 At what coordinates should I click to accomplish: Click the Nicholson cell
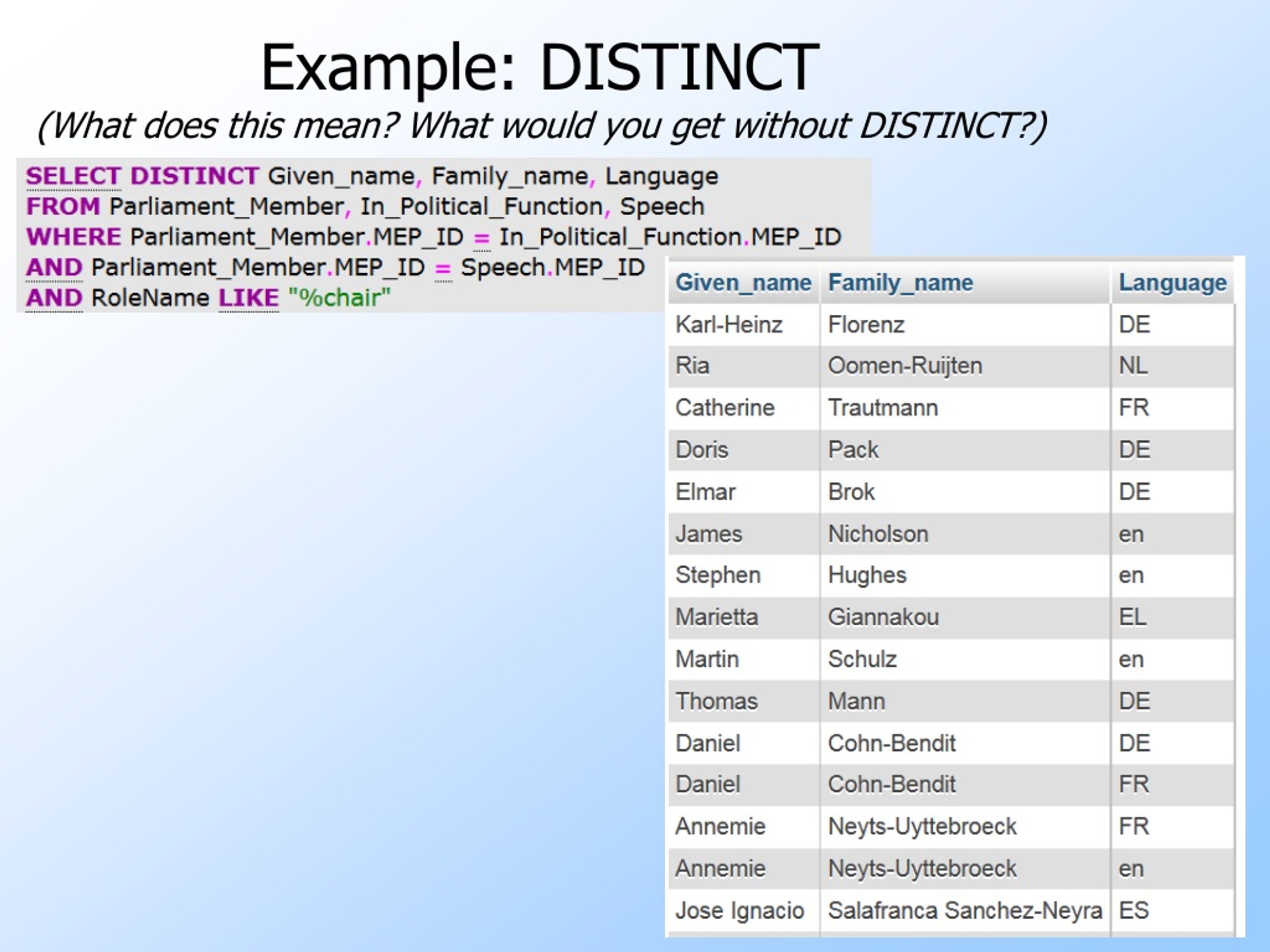point(964,534)
